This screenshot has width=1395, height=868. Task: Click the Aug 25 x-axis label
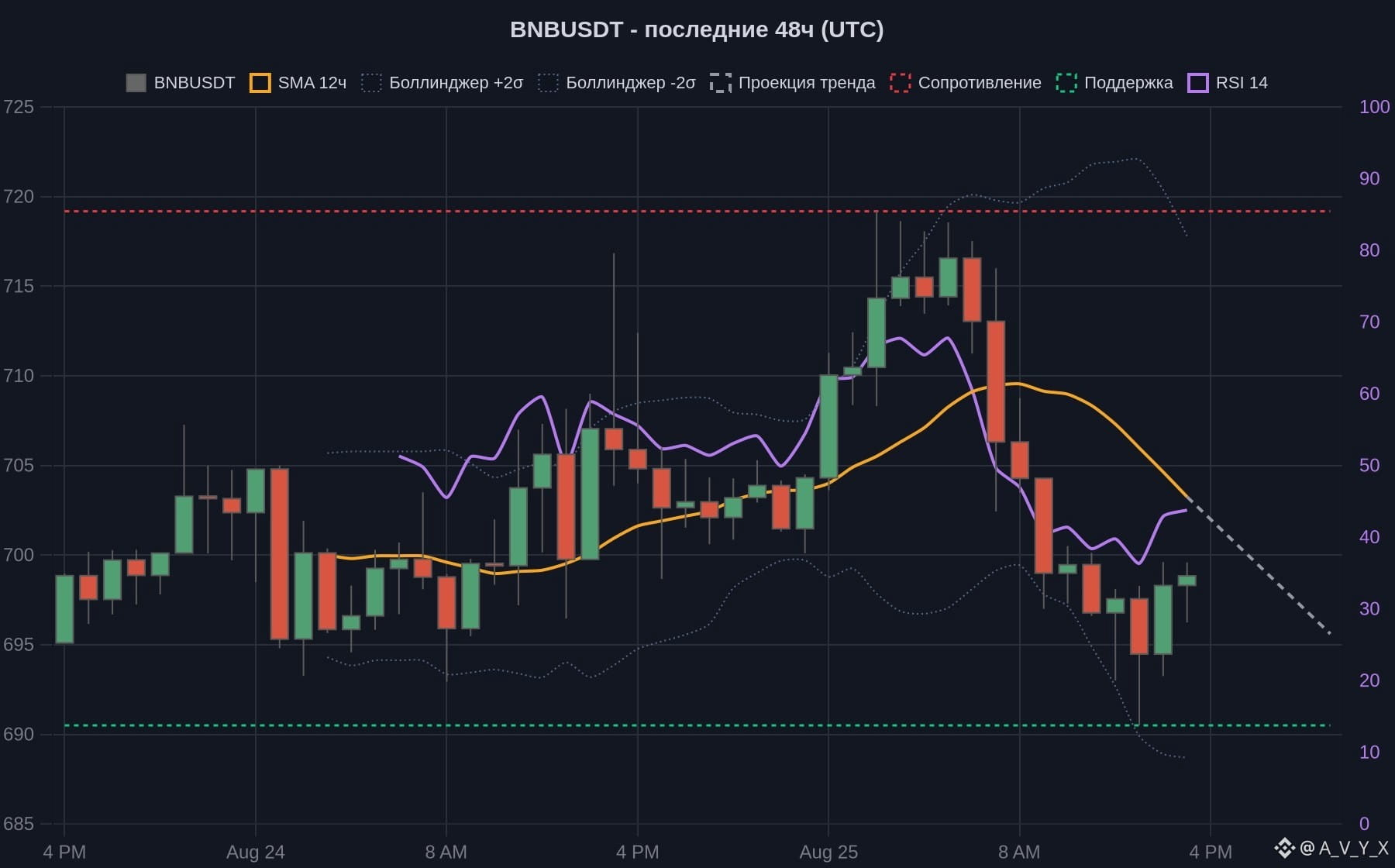pos(828,852)
